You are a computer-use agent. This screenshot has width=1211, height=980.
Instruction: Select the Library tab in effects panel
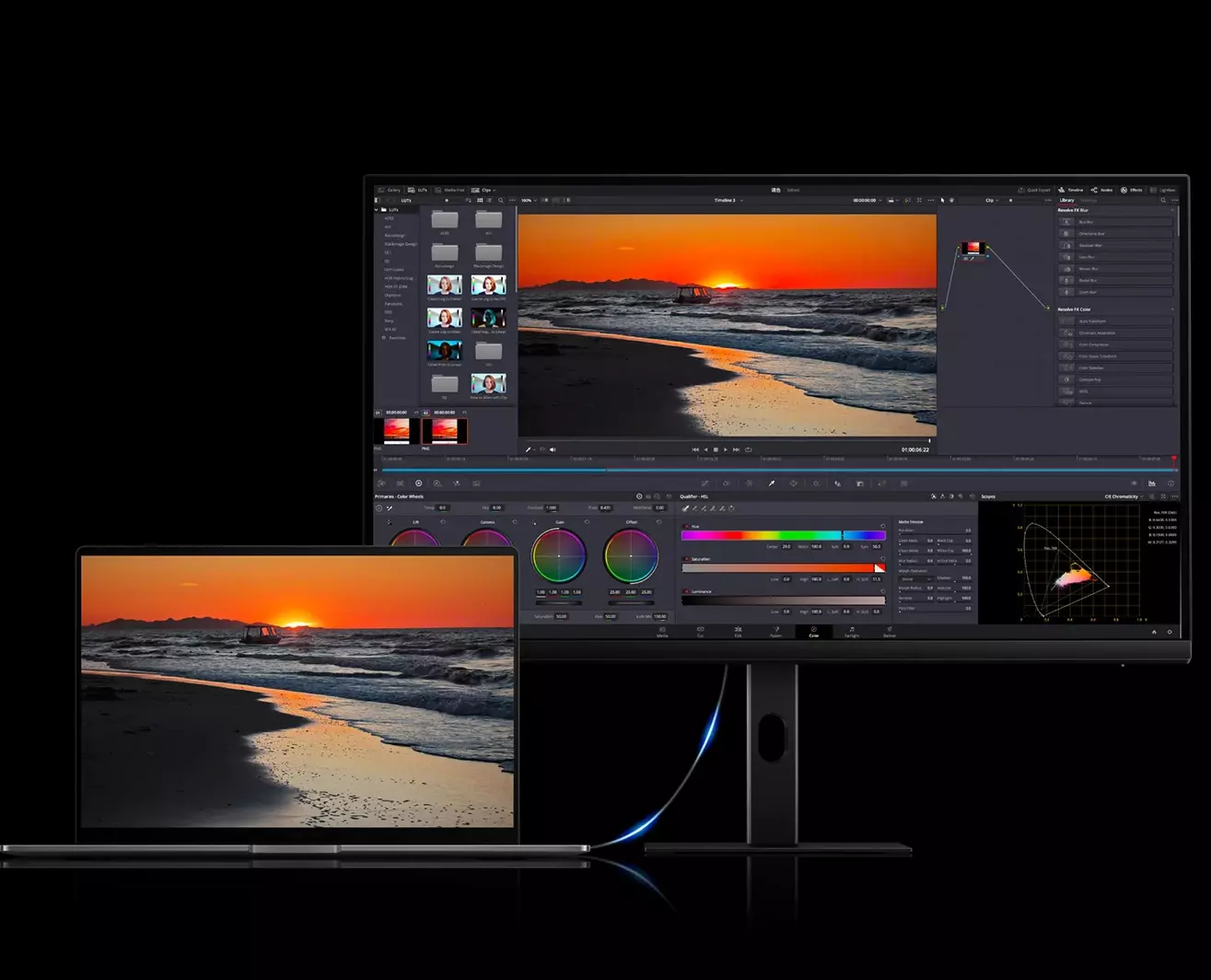pos(1066,200)
